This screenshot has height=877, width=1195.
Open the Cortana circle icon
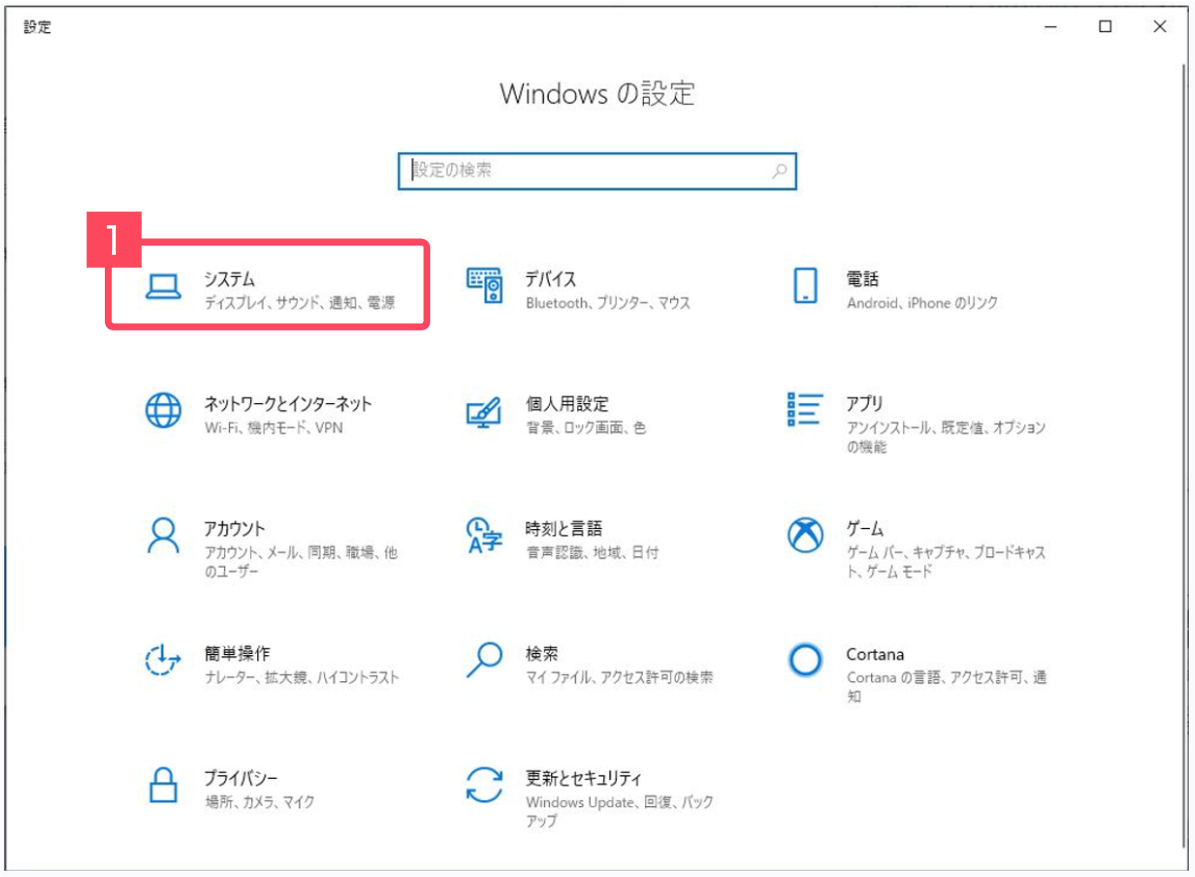click(x=806, y=660)
